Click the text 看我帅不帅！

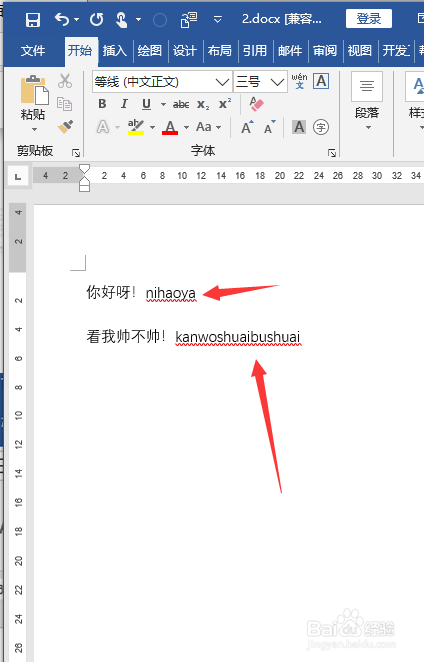(x=125, y=336)
